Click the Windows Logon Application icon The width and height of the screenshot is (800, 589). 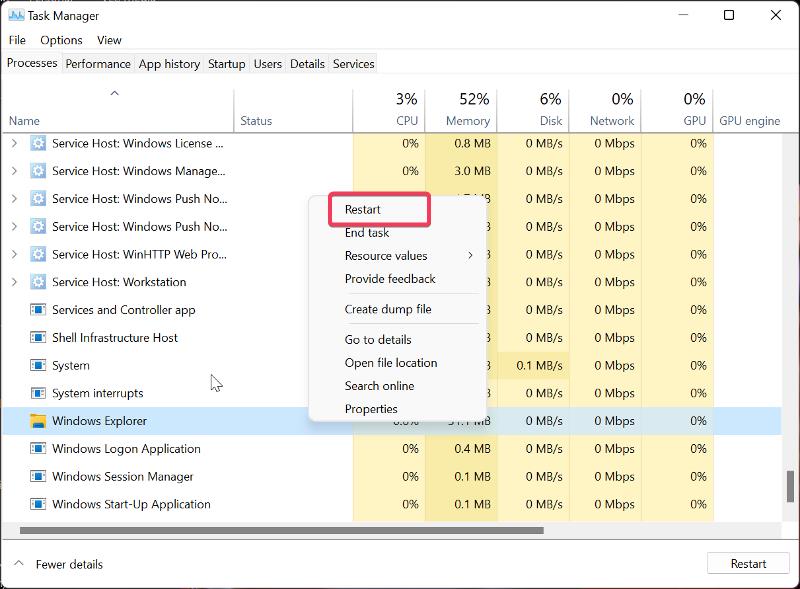38,449
